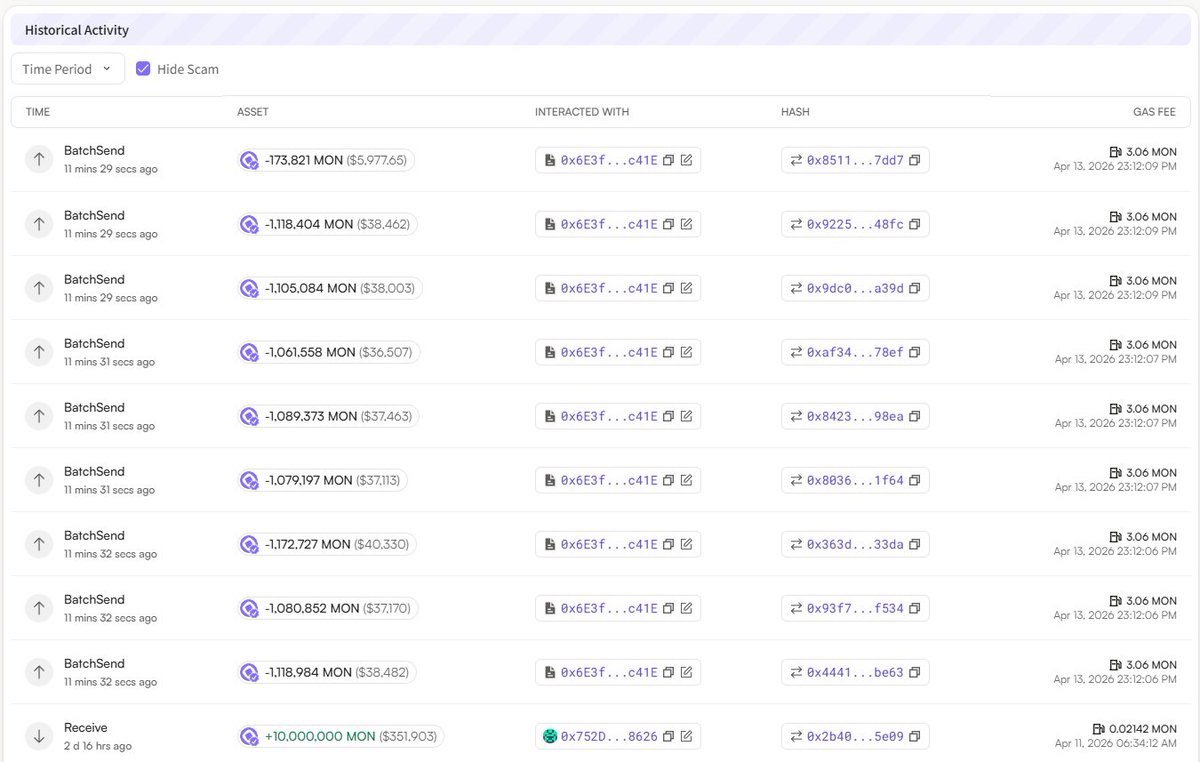1200x762 pixels.
Task: Copy the 0x752D...8626 address
Action: [x=668, y=736]
